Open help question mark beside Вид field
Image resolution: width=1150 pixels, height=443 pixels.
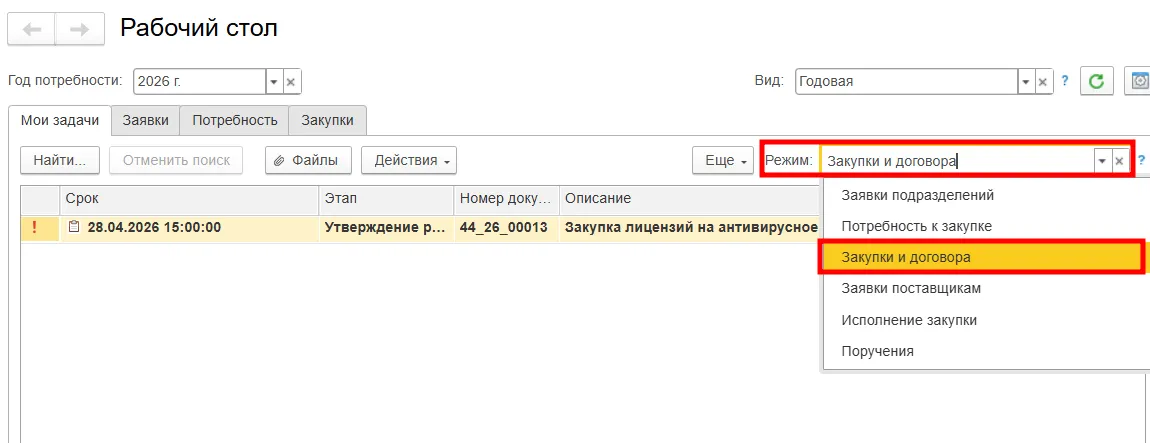pyautogui.click(x=1064, y=81)
